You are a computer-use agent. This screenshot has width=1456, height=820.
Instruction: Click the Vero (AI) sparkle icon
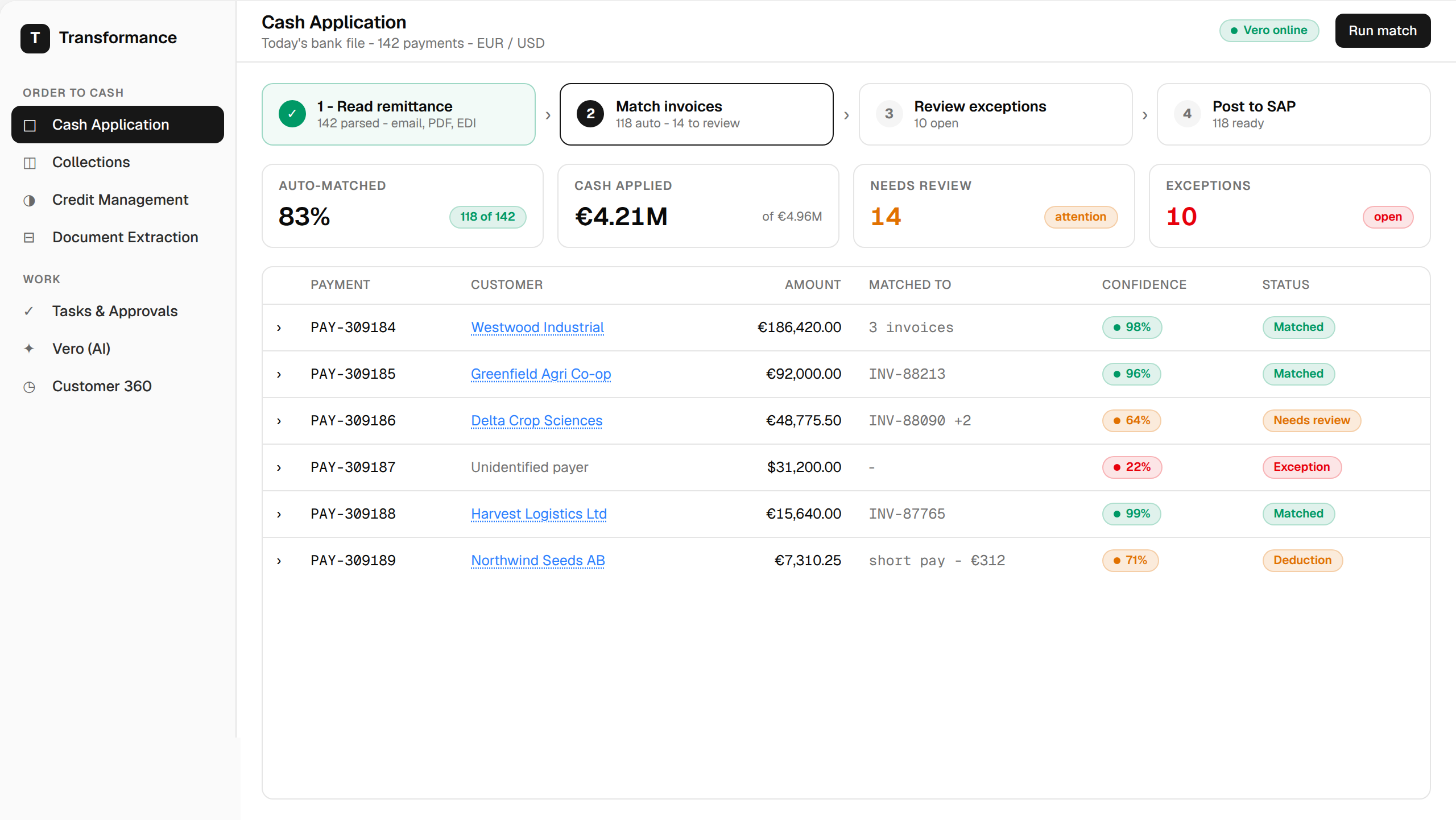(x=30, y=349)
